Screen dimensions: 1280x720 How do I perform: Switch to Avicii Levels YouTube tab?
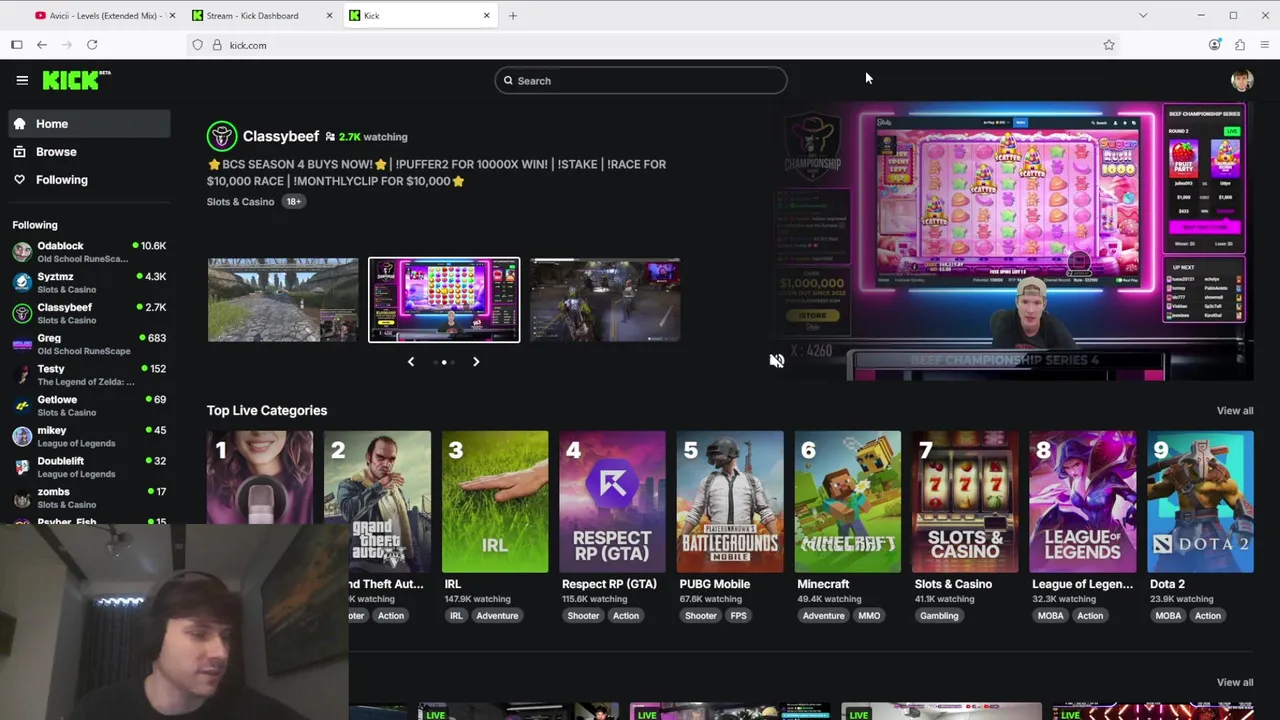coord(104,16)
